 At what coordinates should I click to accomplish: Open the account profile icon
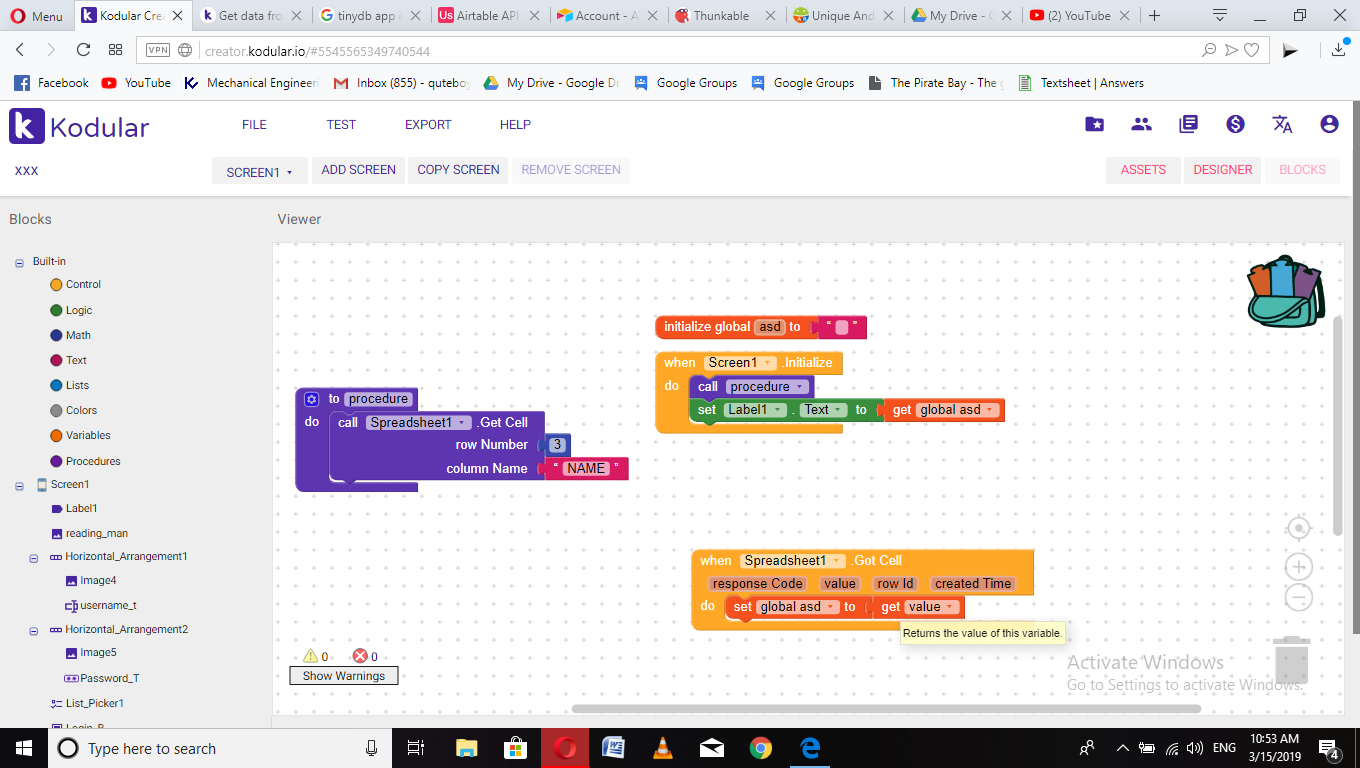[1329, 124]
